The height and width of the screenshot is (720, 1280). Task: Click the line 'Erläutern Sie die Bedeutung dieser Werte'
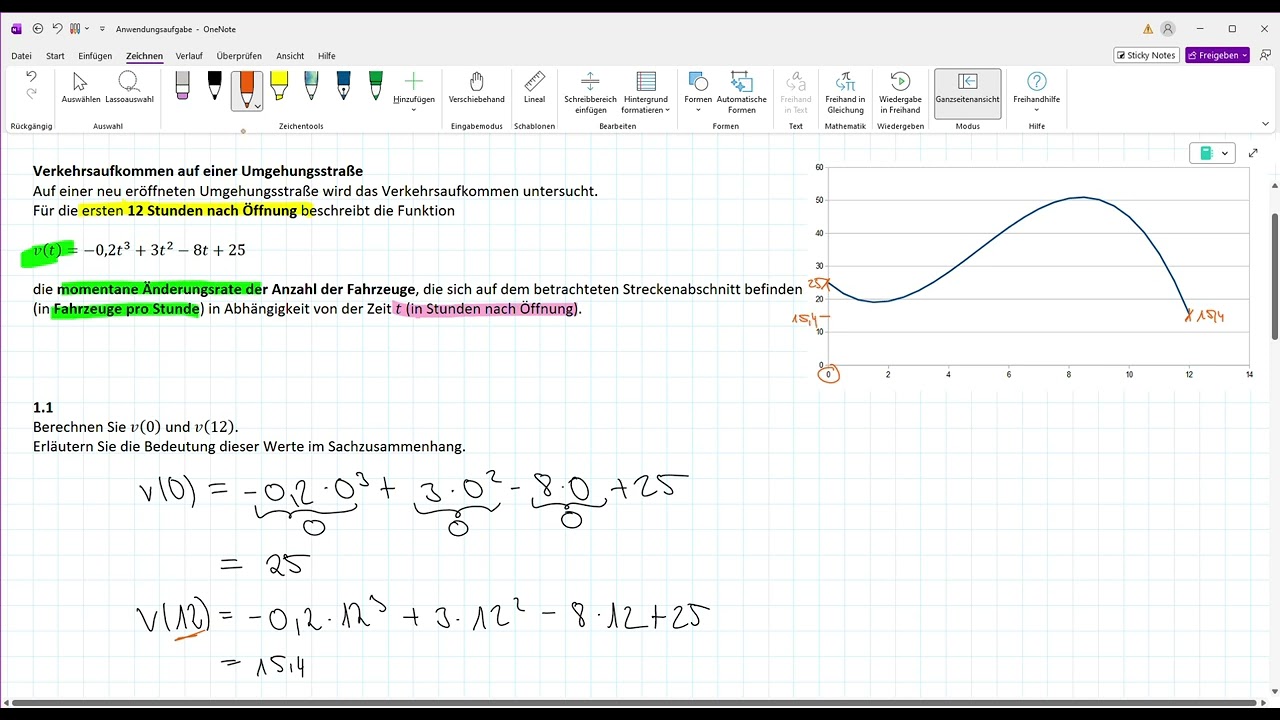(x=249, y=446)
